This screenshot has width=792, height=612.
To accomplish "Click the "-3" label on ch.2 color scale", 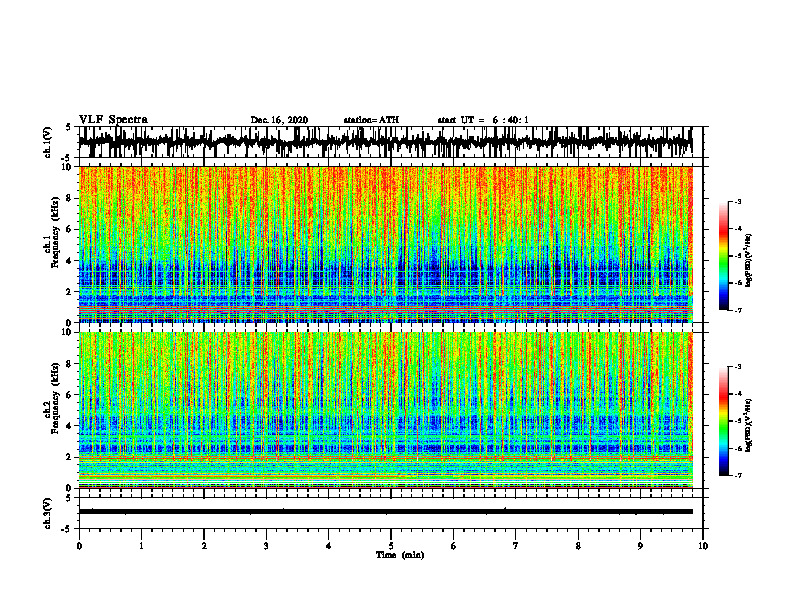I will click(x=738, y=367).
